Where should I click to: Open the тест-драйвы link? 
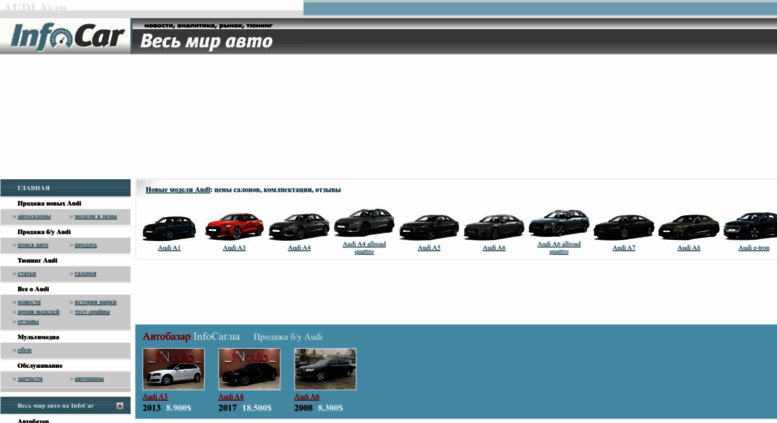click(92, 312)
